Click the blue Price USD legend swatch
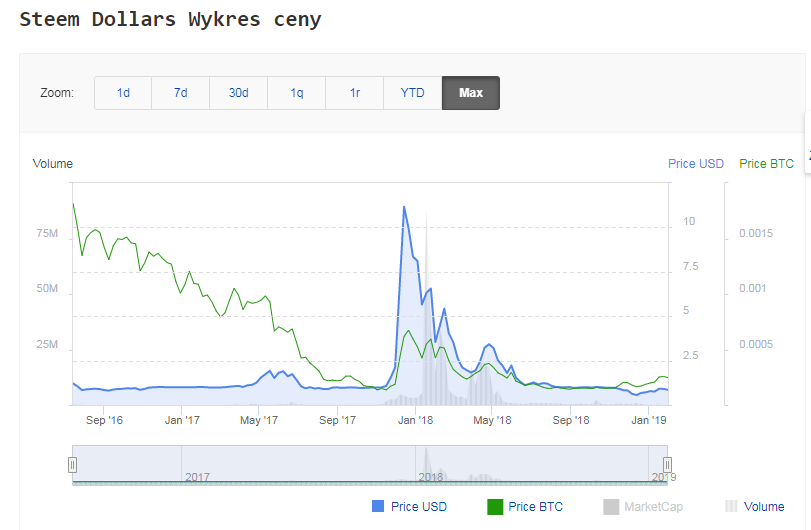Viewport: 811px width, 530px height. 378,506
